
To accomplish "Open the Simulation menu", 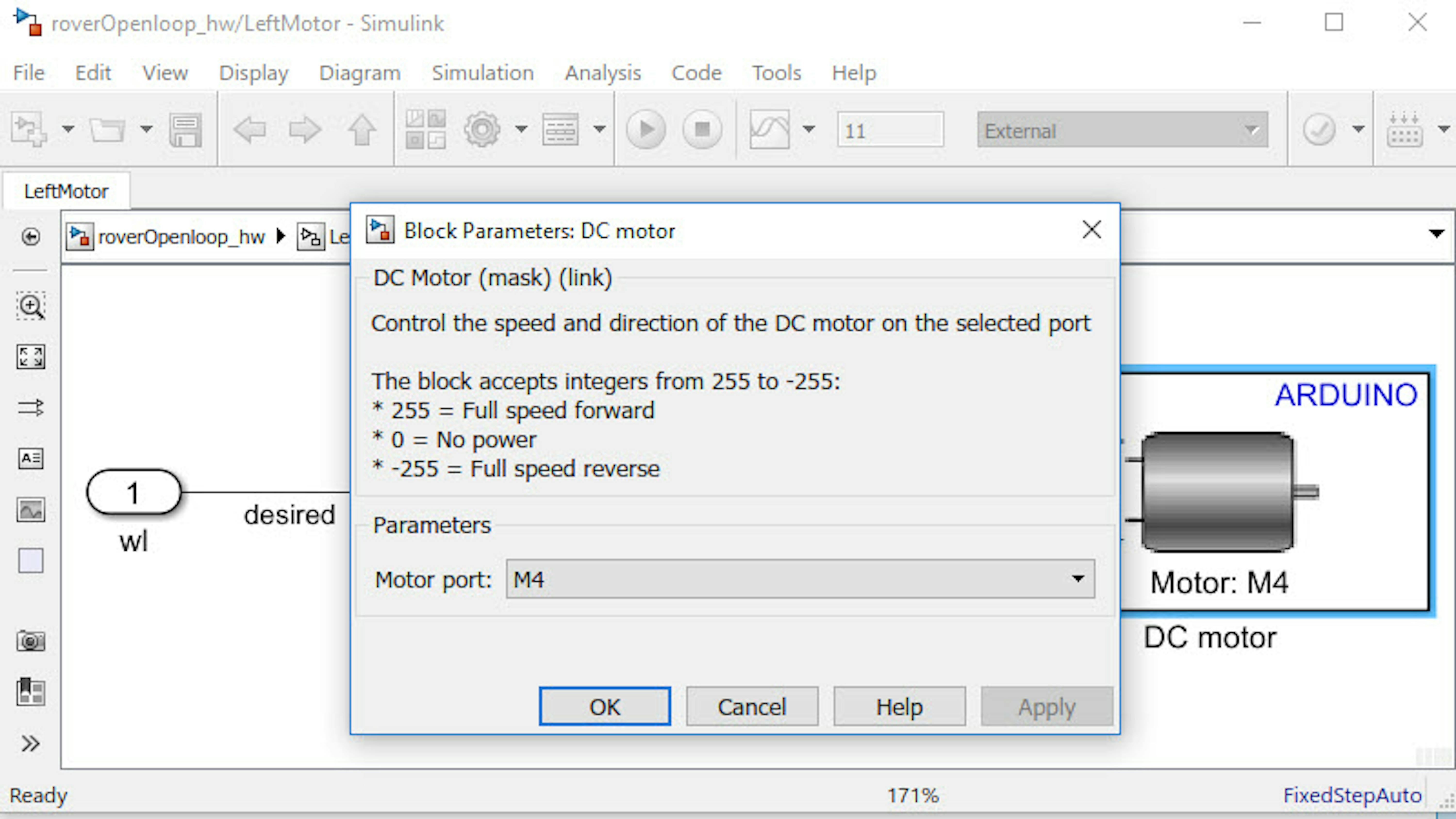I will click(x=483, y=72).
